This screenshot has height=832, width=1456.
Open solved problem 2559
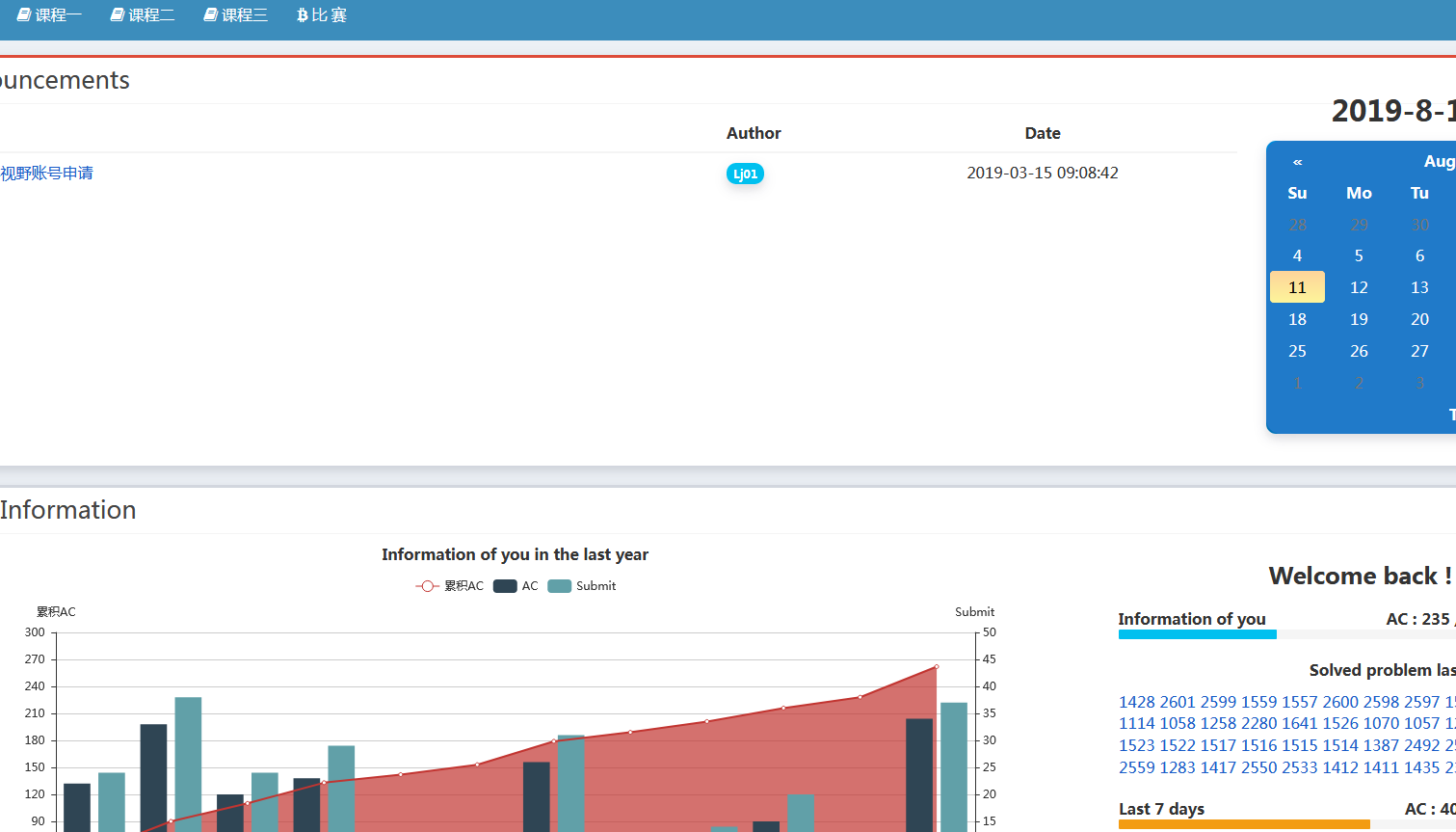tap(1136, 767)
